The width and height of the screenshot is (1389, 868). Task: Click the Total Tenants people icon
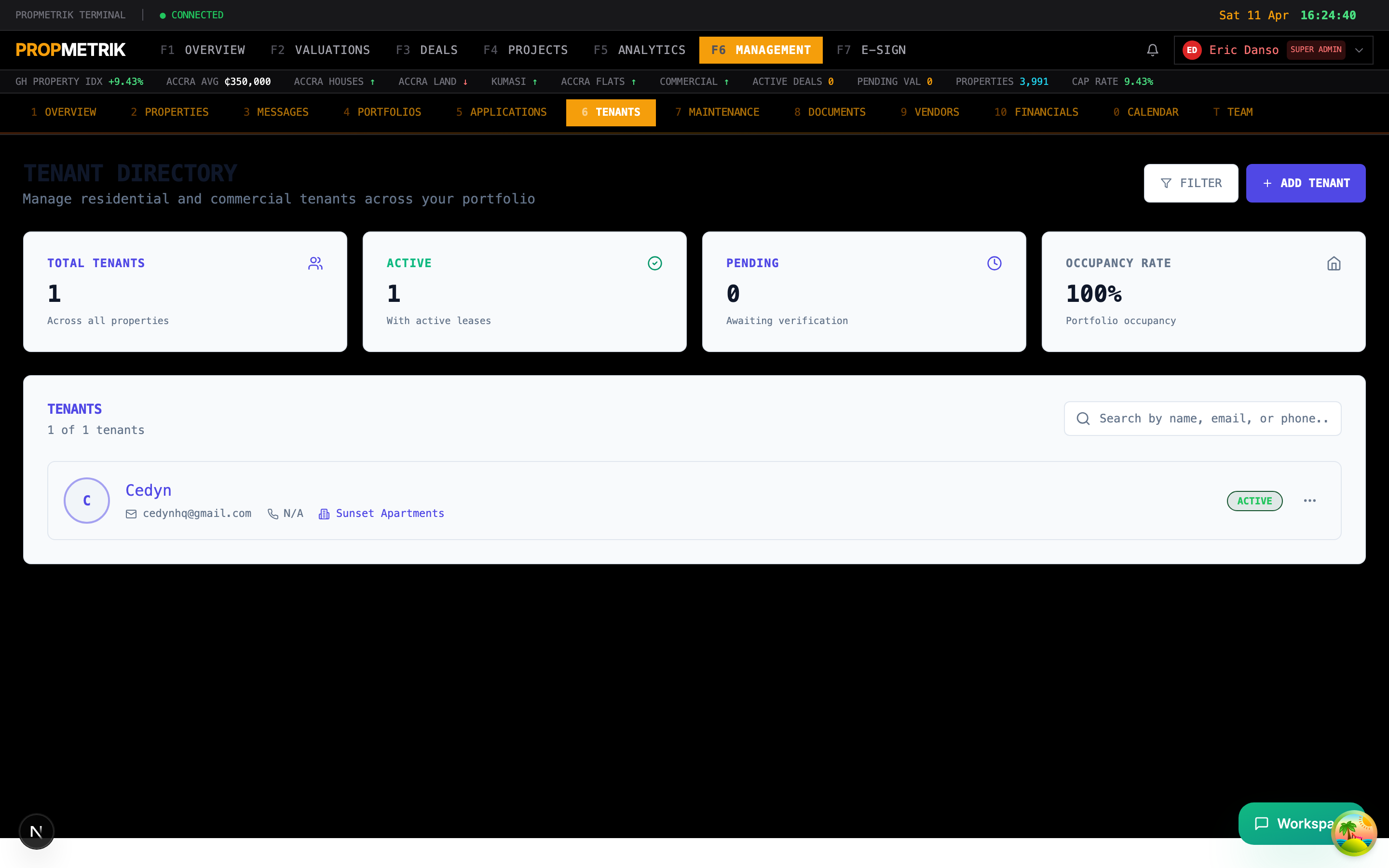315,263
